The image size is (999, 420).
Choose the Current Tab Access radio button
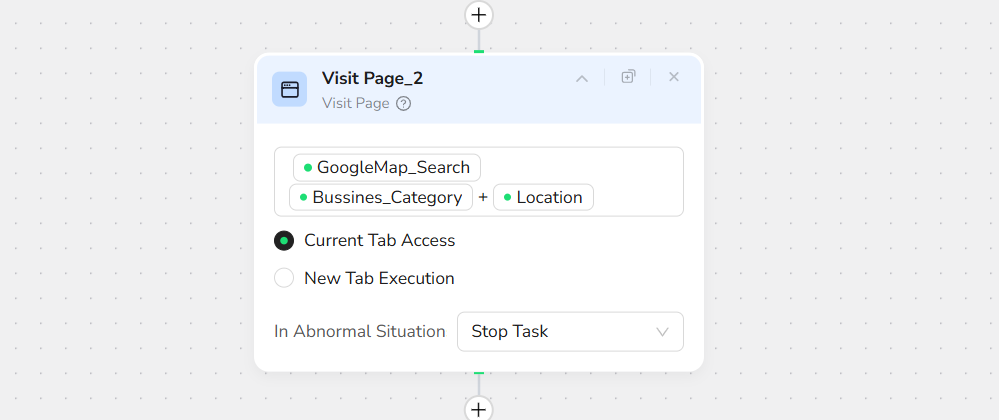(x=284, y=241)
